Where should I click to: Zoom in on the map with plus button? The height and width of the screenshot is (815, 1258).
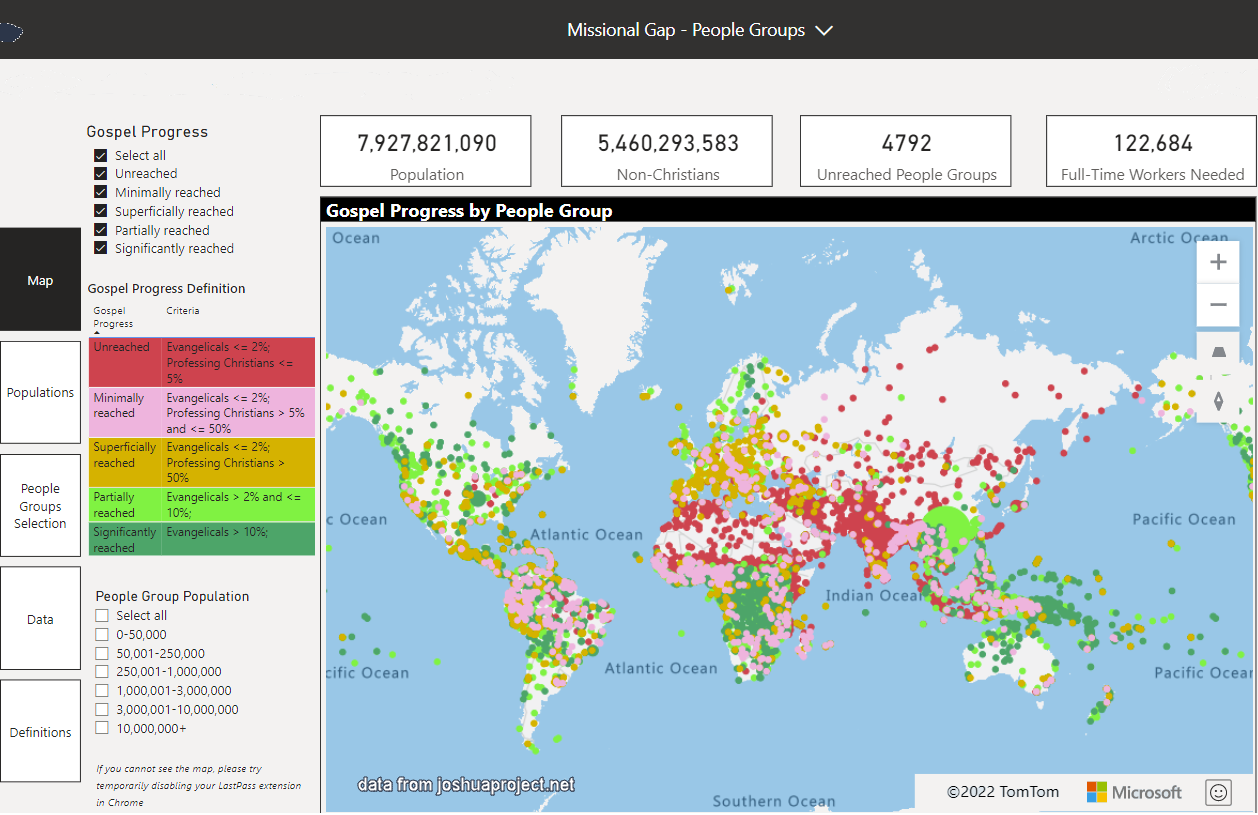click(x=1218, y=263)
